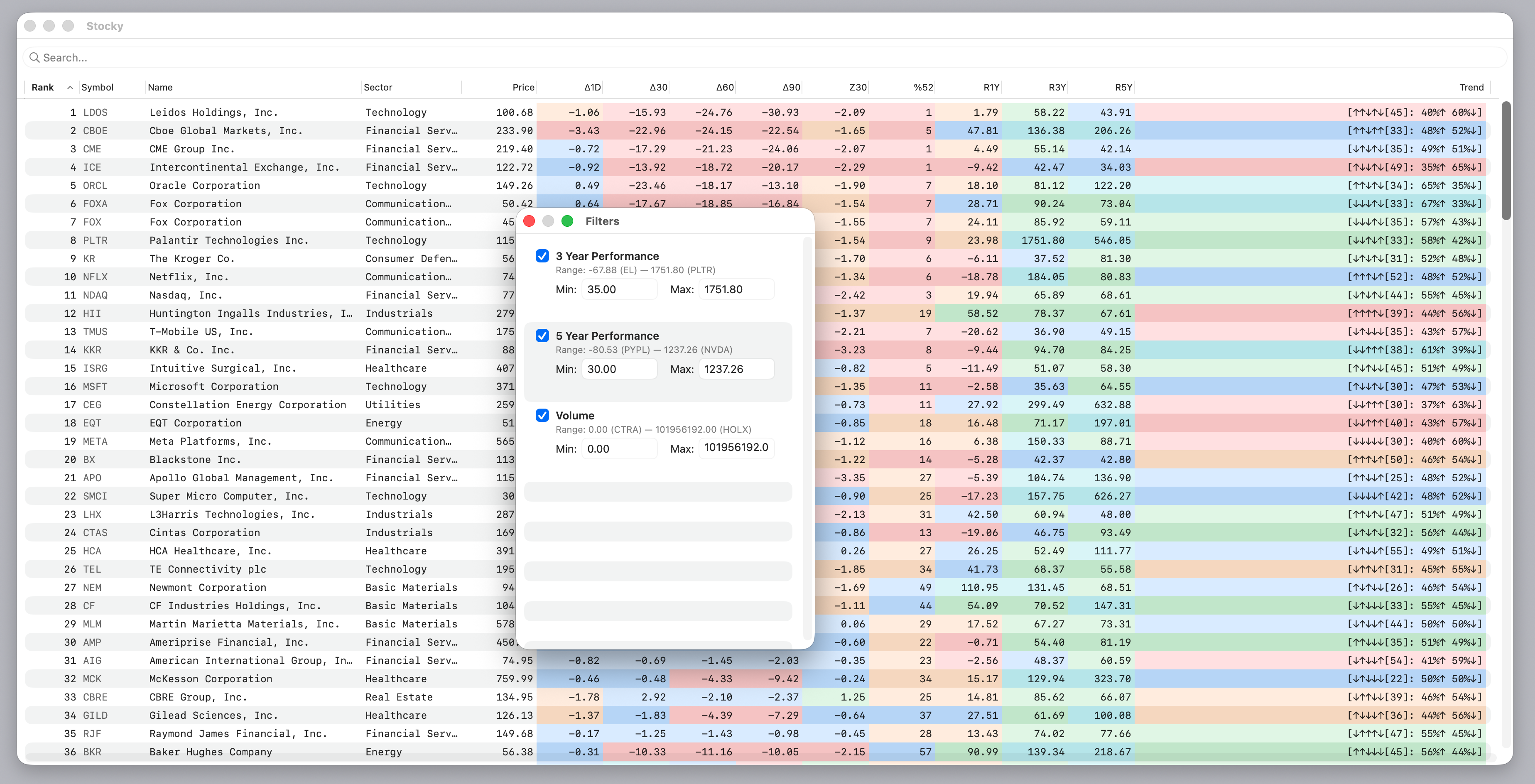This screenshot has width=1535, height=784.
Task: Select the BKR symbol cell
Action: pyautogui.click(x=92, y=752)
